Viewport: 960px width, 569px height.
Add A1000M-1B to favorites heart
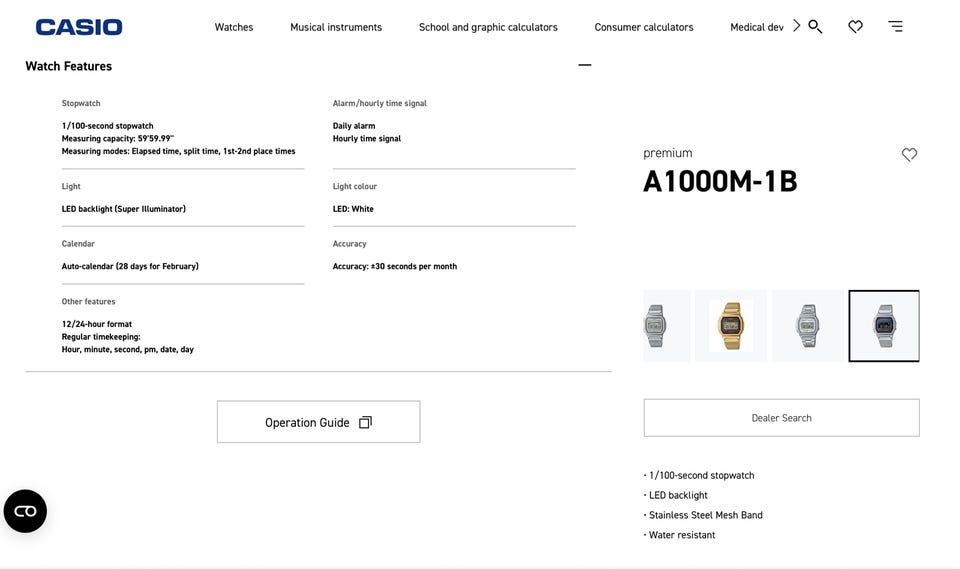point(909,154)
